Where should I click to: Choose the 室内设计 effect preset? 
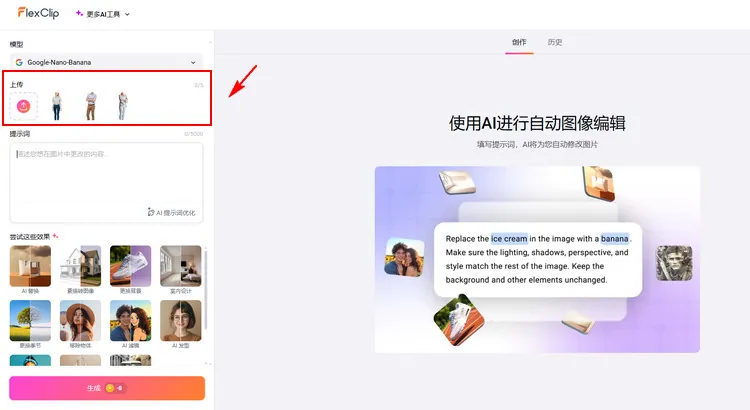click(180, 267)
